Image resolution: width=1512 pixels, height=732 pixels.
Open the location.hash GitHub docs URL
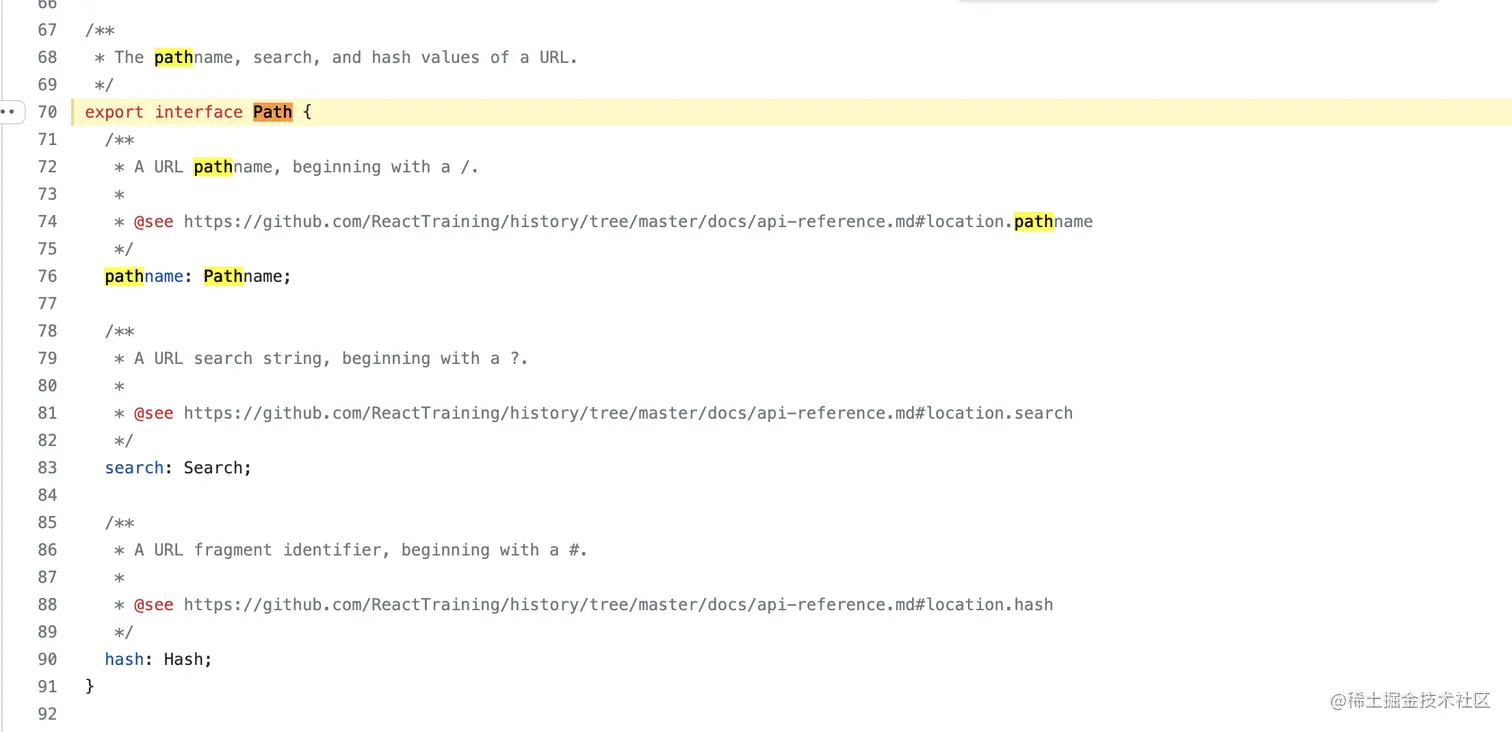click(x=617, y=604)
